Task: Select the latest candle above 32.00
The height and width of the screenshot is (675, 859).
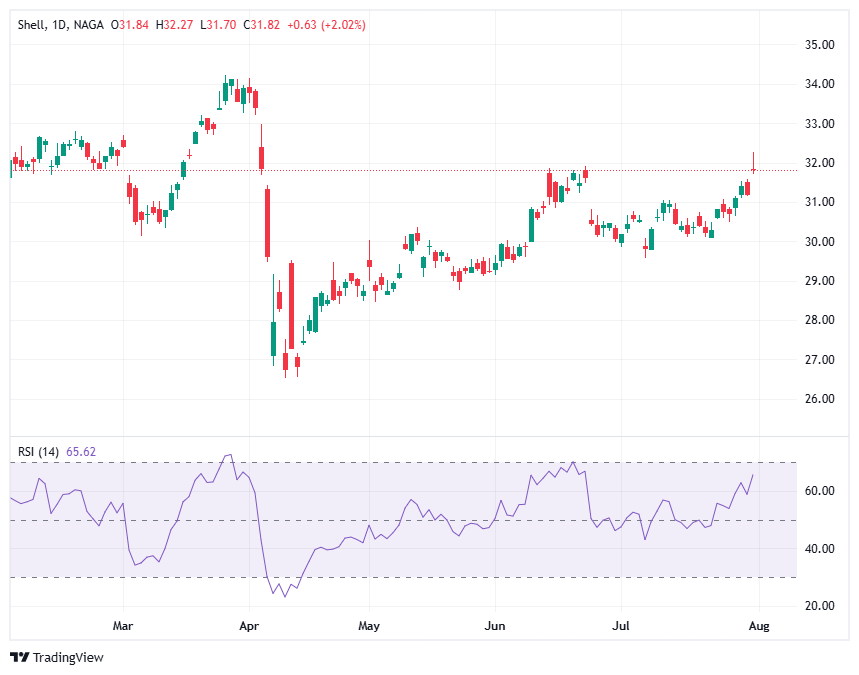Action: 754,163
